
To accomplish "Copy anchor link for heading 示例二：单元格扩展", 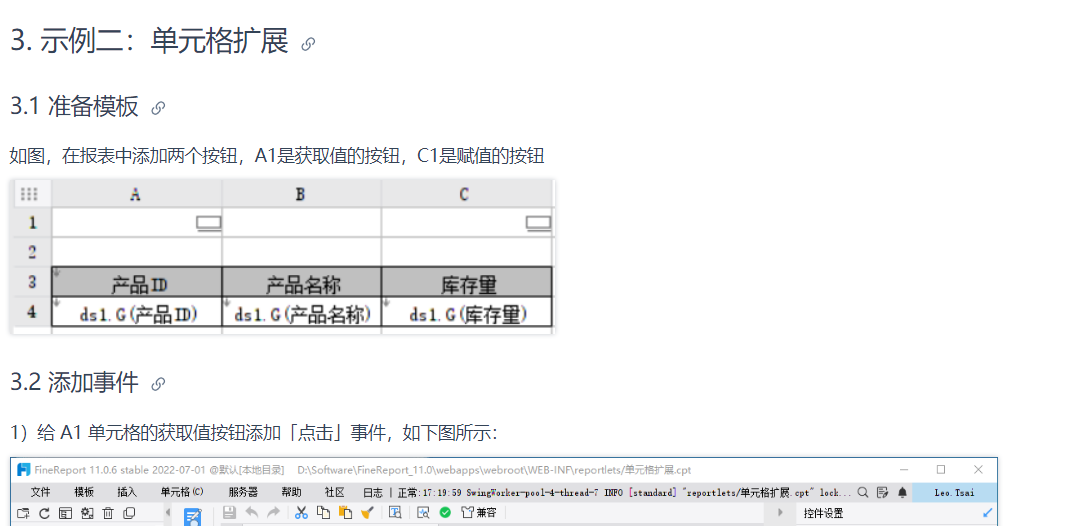I will [x=308, y=44].
